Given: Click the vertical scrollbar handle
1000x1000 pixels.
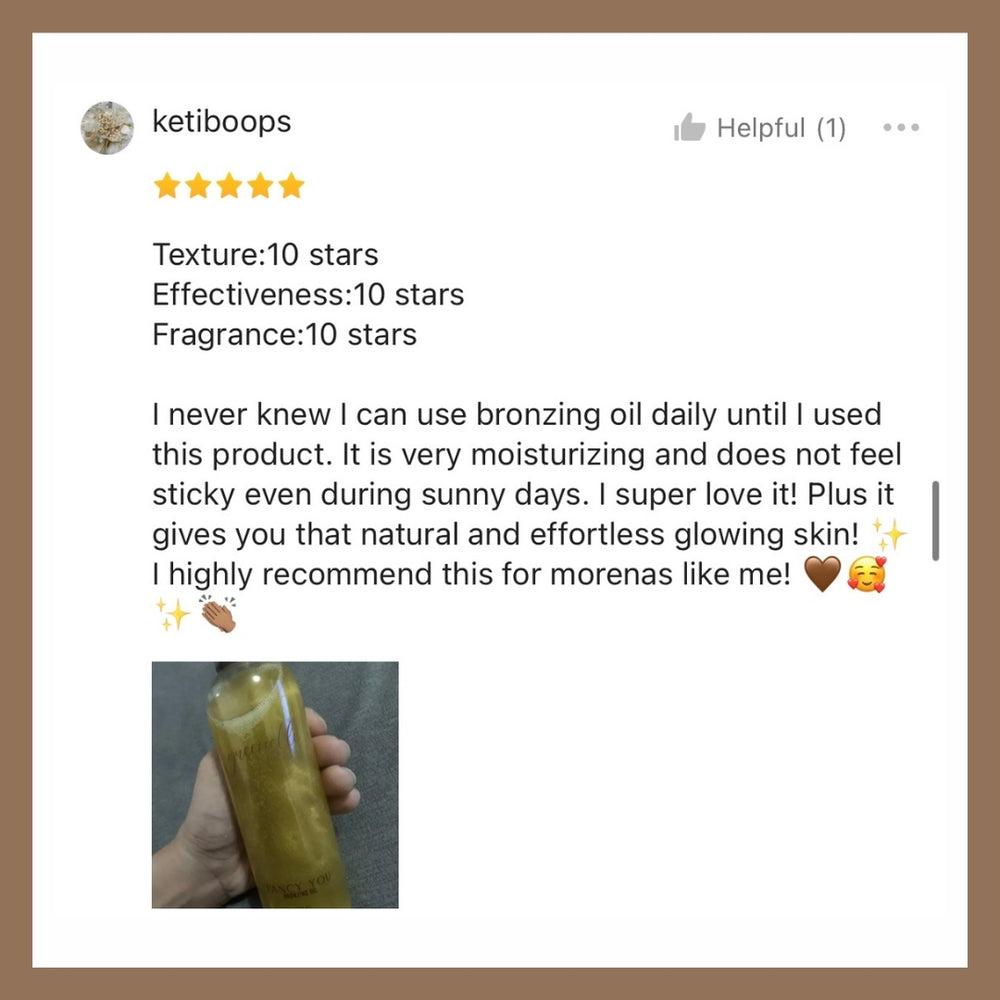Looking at the screenshot, I should (935, 521).
